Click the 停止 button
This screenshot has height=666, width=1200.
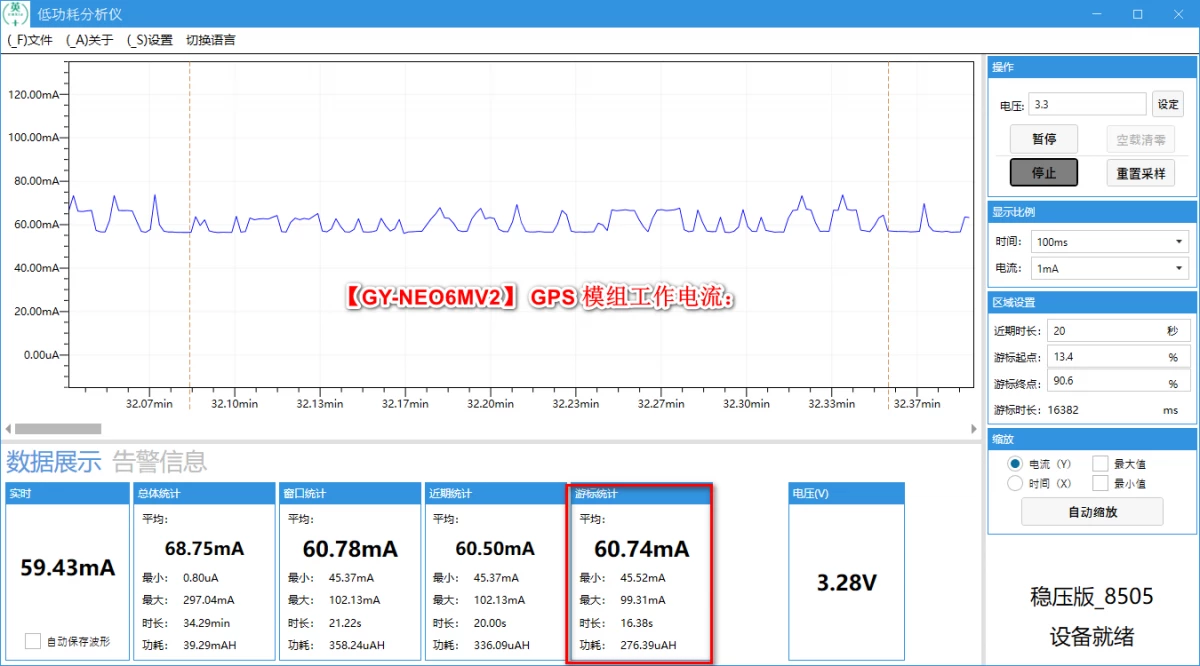point(1043,172)
